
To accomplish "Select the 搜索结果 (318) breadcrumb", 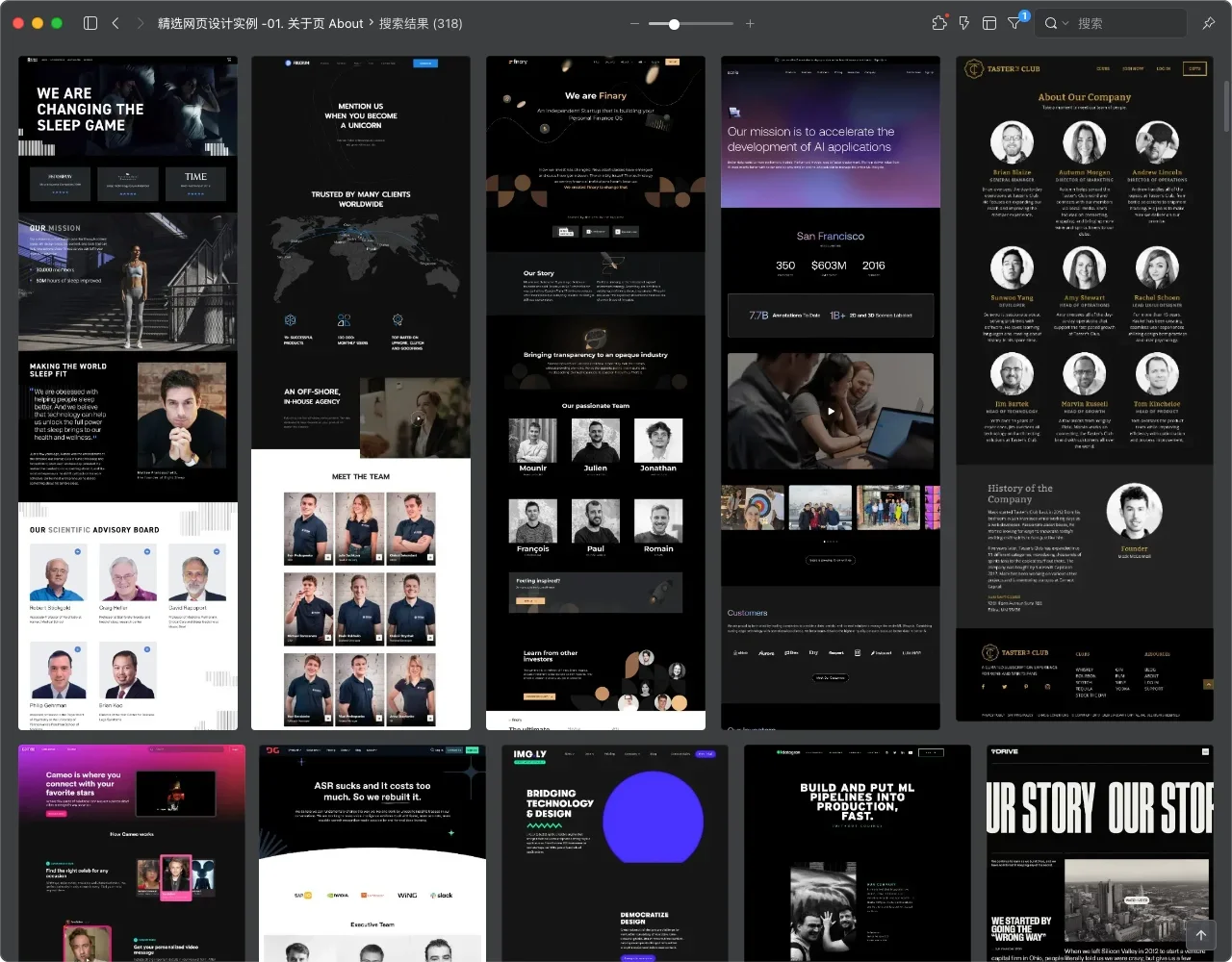I will click(421, 23).
